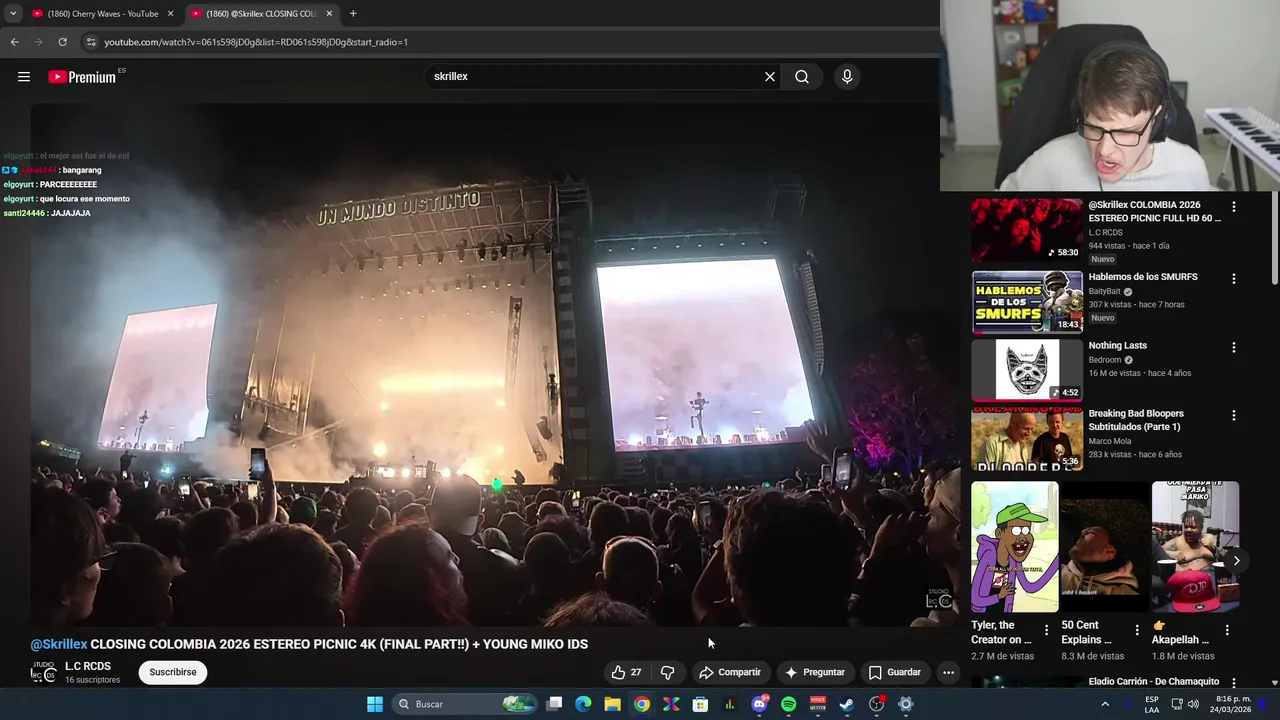1280x720 pixels.
Task: Go to the YouTube Premium home logo
Action: pyautogui.click(x=83, y=77)
